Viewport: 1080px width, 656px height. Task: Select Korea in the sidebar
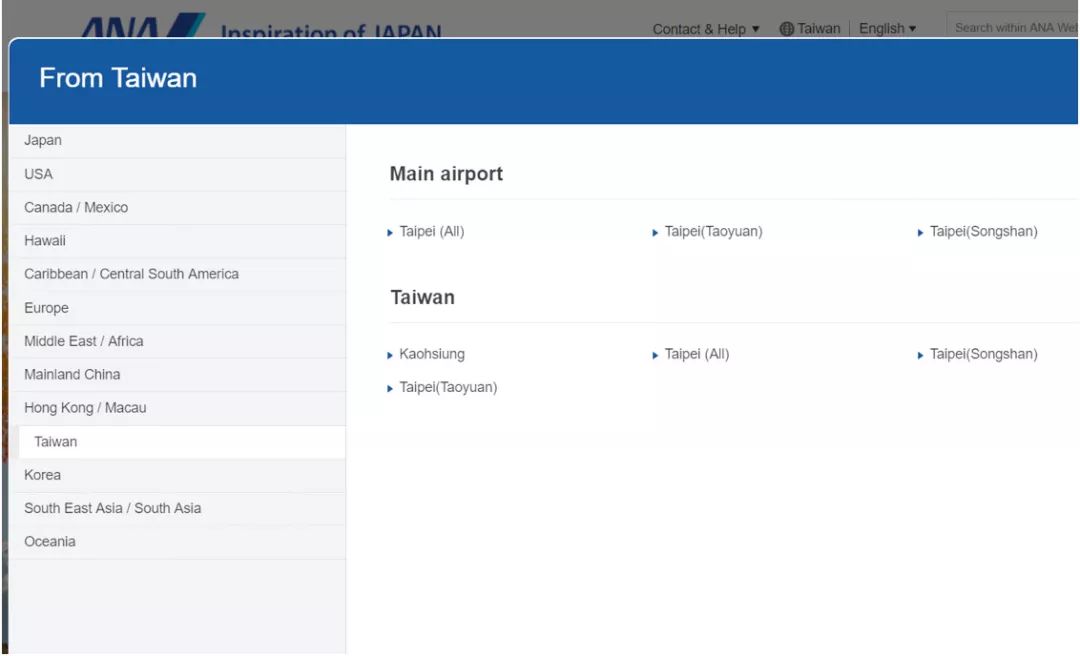point(42,475)
